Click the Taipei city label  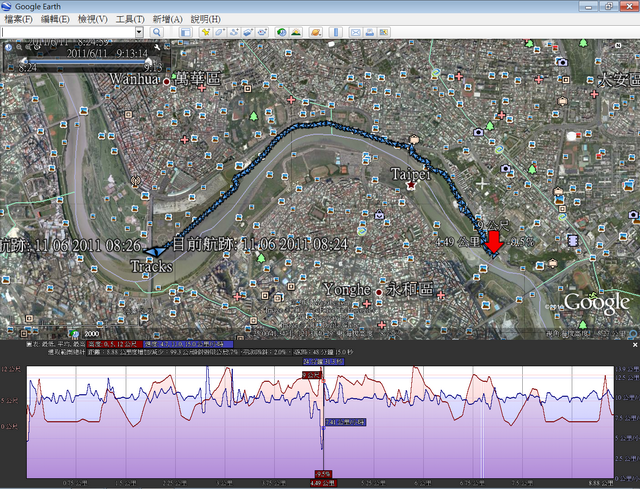pos(411,174)
